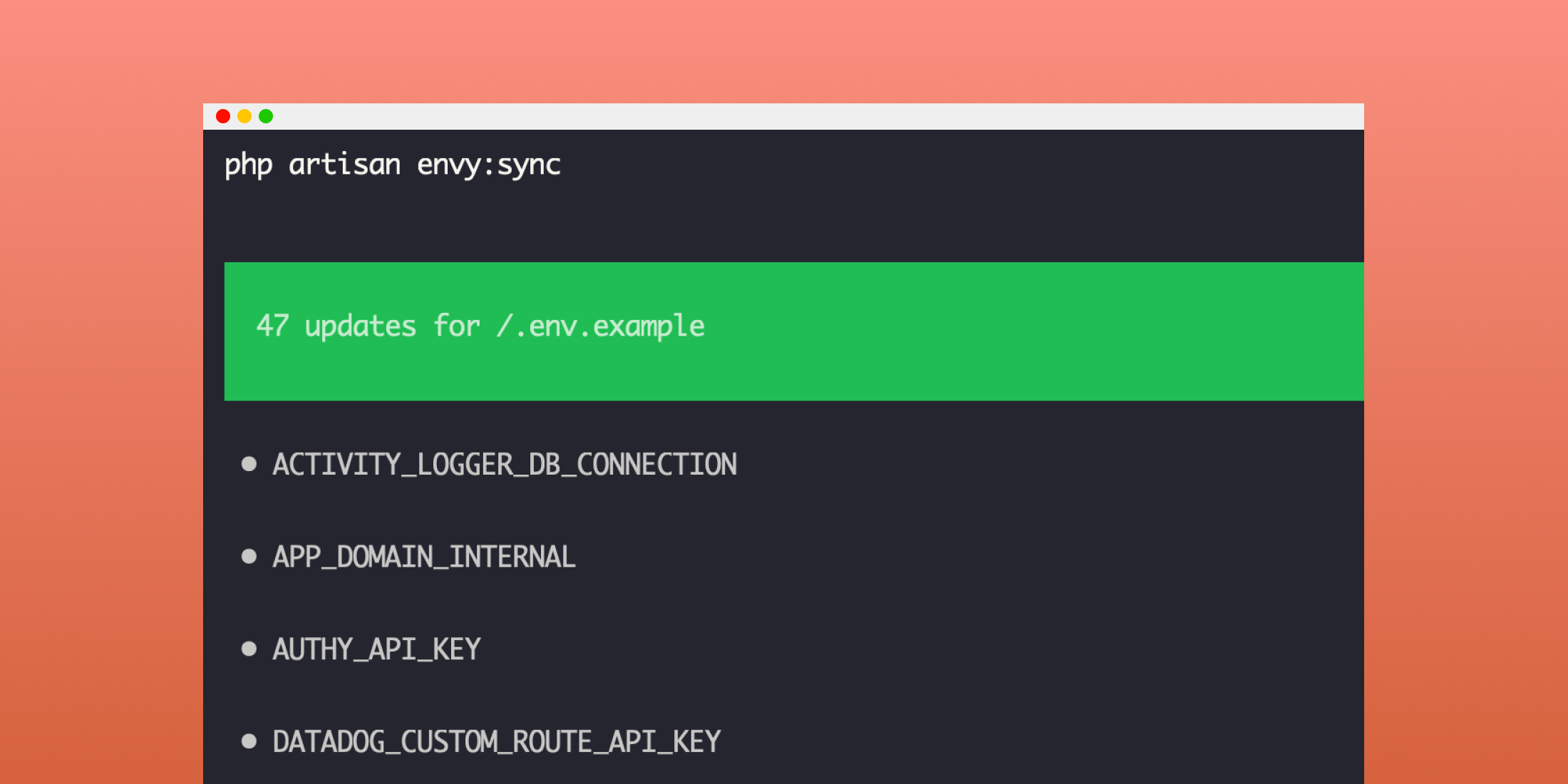1568x784 pixels.
Task: Click the word updates in the banner
Action: coord(361,327)
